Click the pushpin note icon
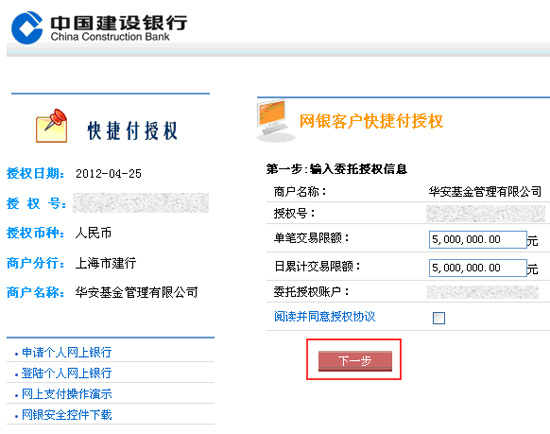The height and width of the screenshot is (434, 550). [x=52, y=126]
